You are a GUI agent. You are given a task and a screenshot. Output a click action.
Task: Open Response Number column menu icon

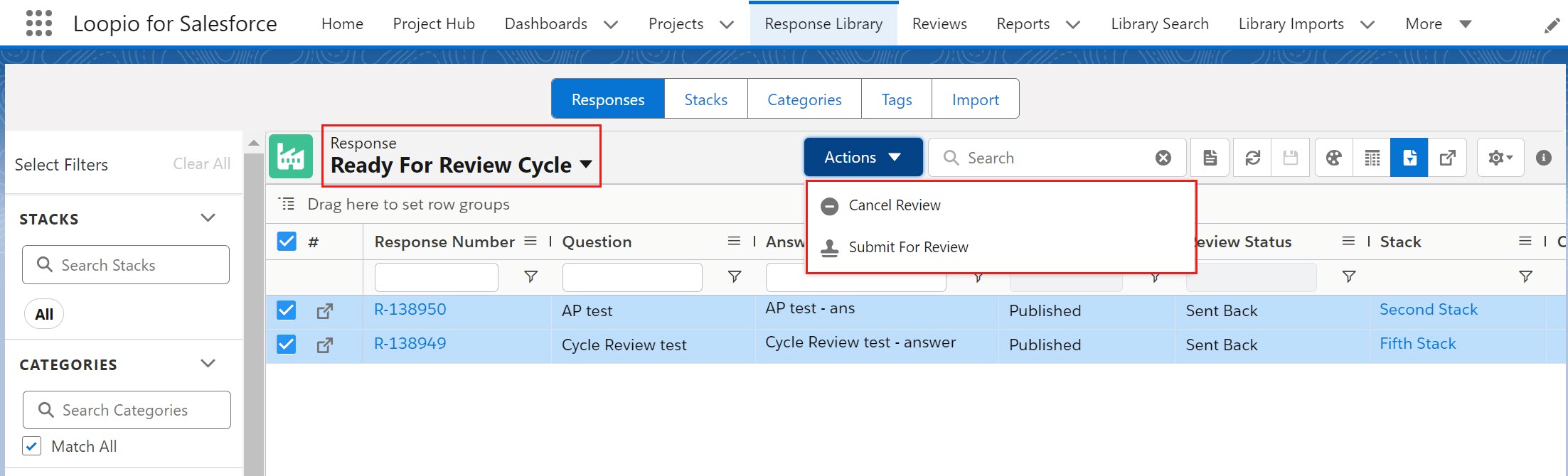pyautogui.click(x=530, y=242)
